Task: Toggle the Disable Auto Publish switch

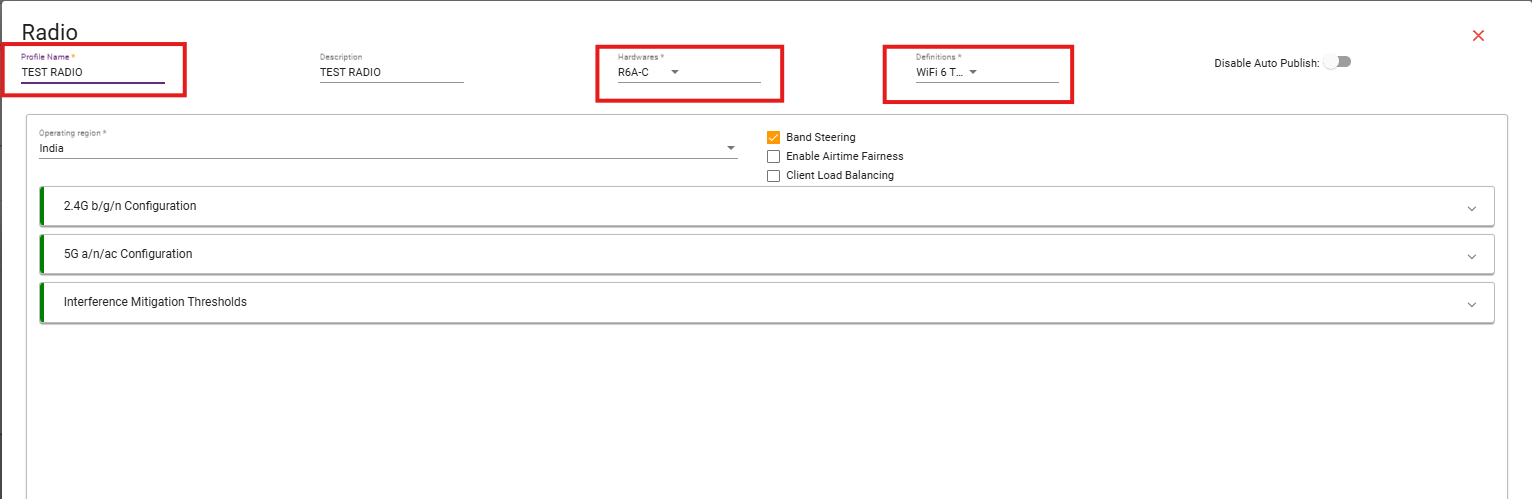Action: (1336, 62)
